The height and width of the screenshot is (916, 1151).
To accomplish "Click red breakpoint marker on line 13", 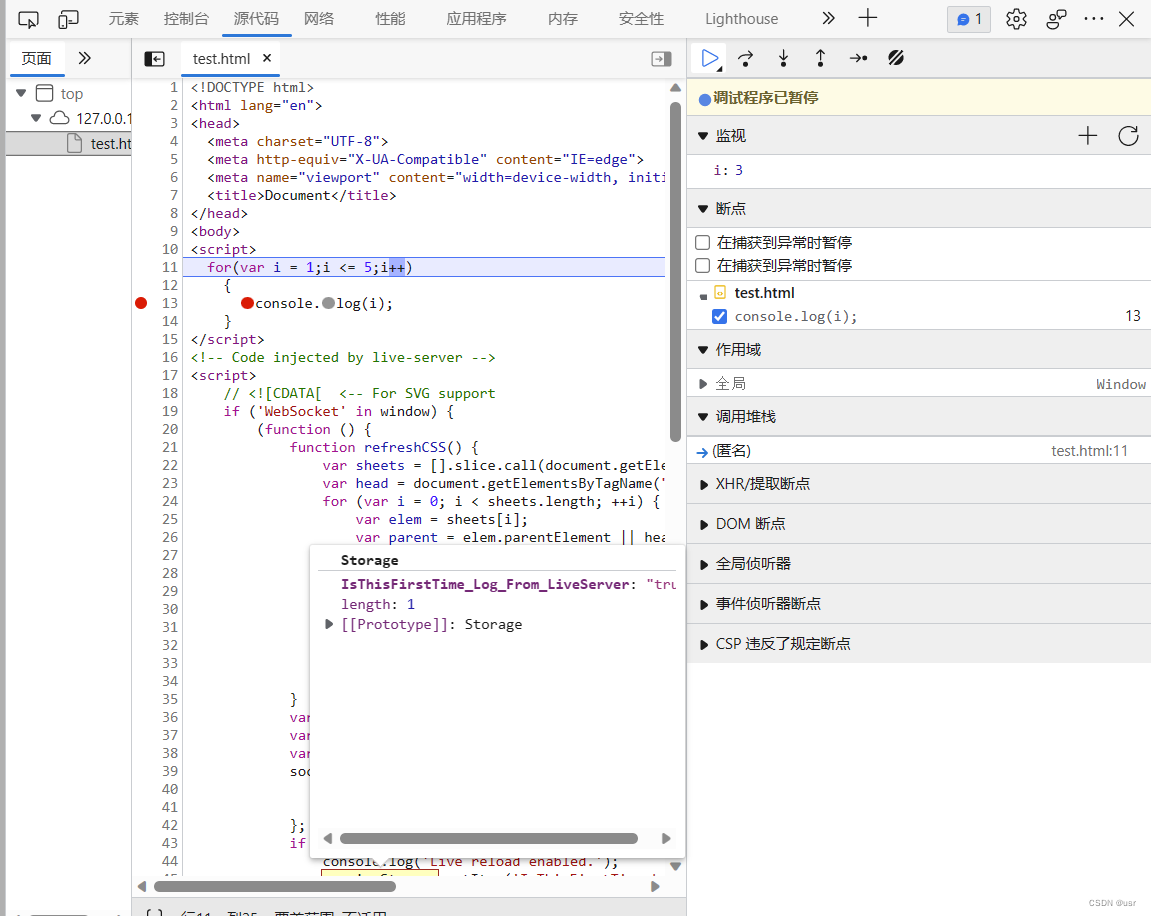I will [141, 303].
